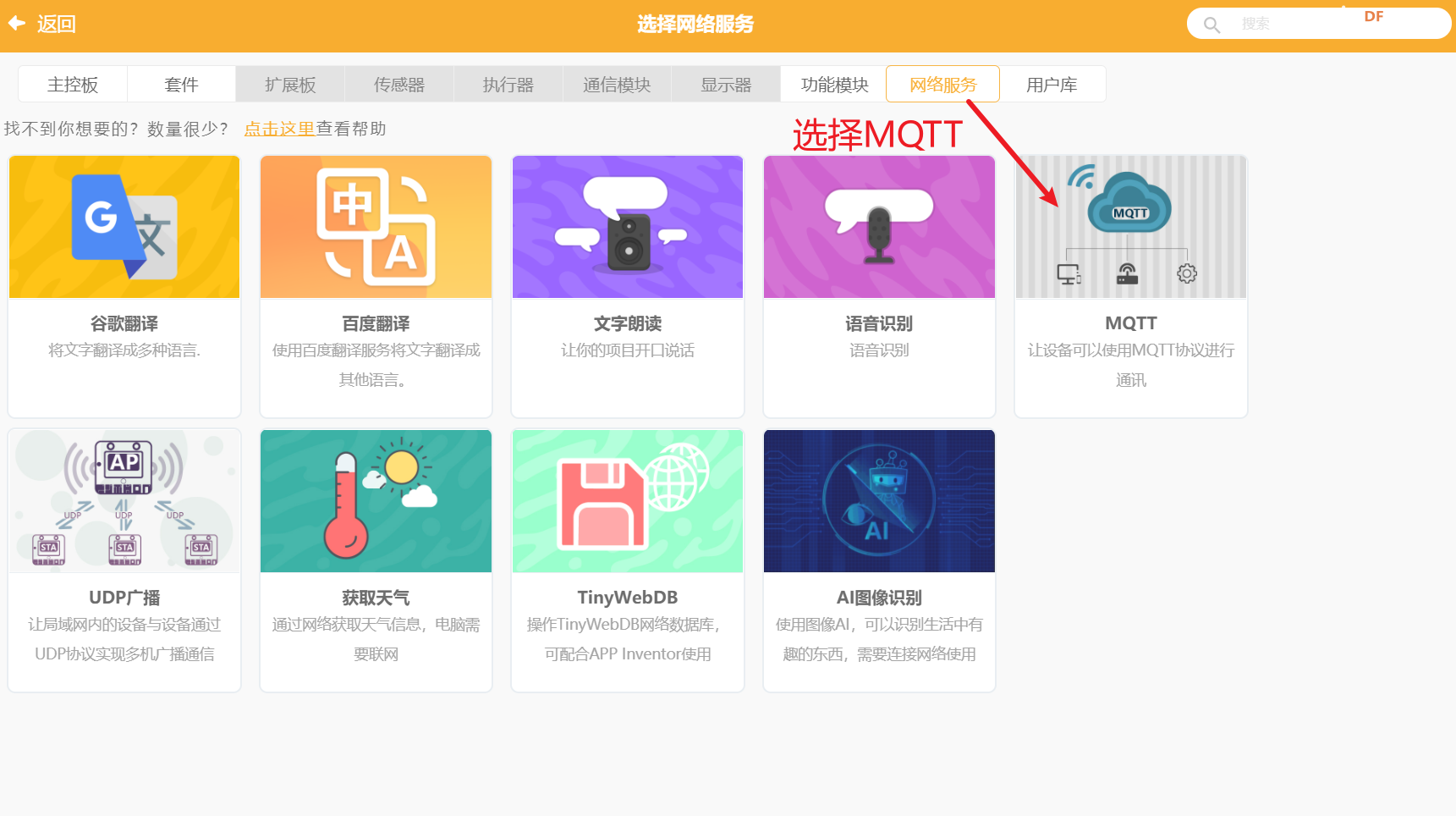Select the Google Translate service icon
Image resolution: width=1456 pixels, height=816 pixels.
124,227
